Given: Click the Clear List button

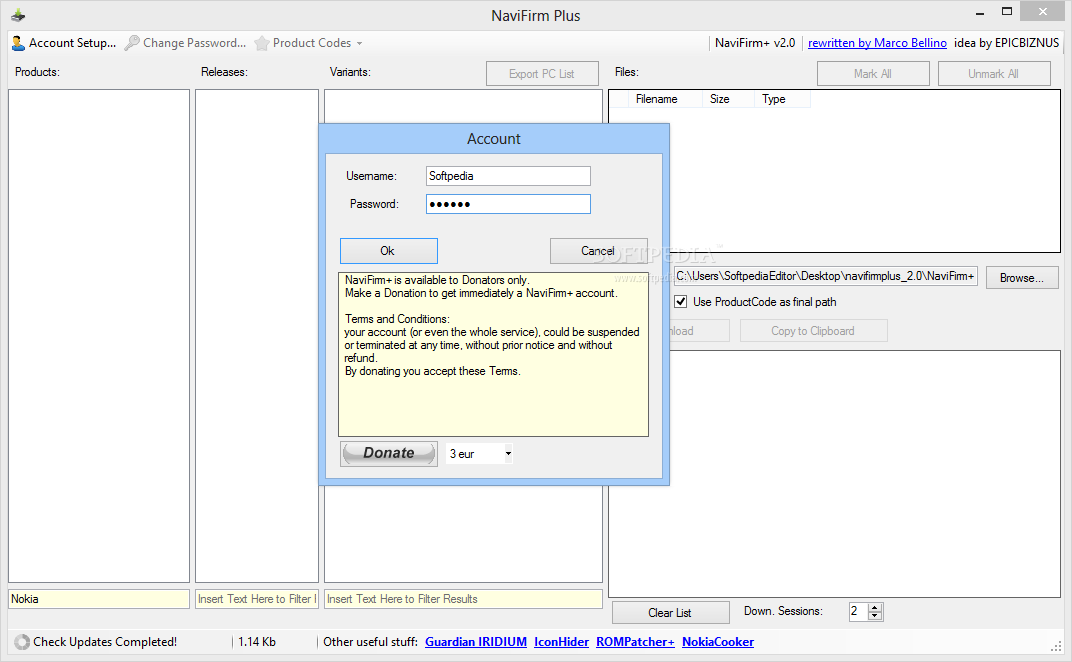Looking at the screenshot, I should tap(670, 613).
